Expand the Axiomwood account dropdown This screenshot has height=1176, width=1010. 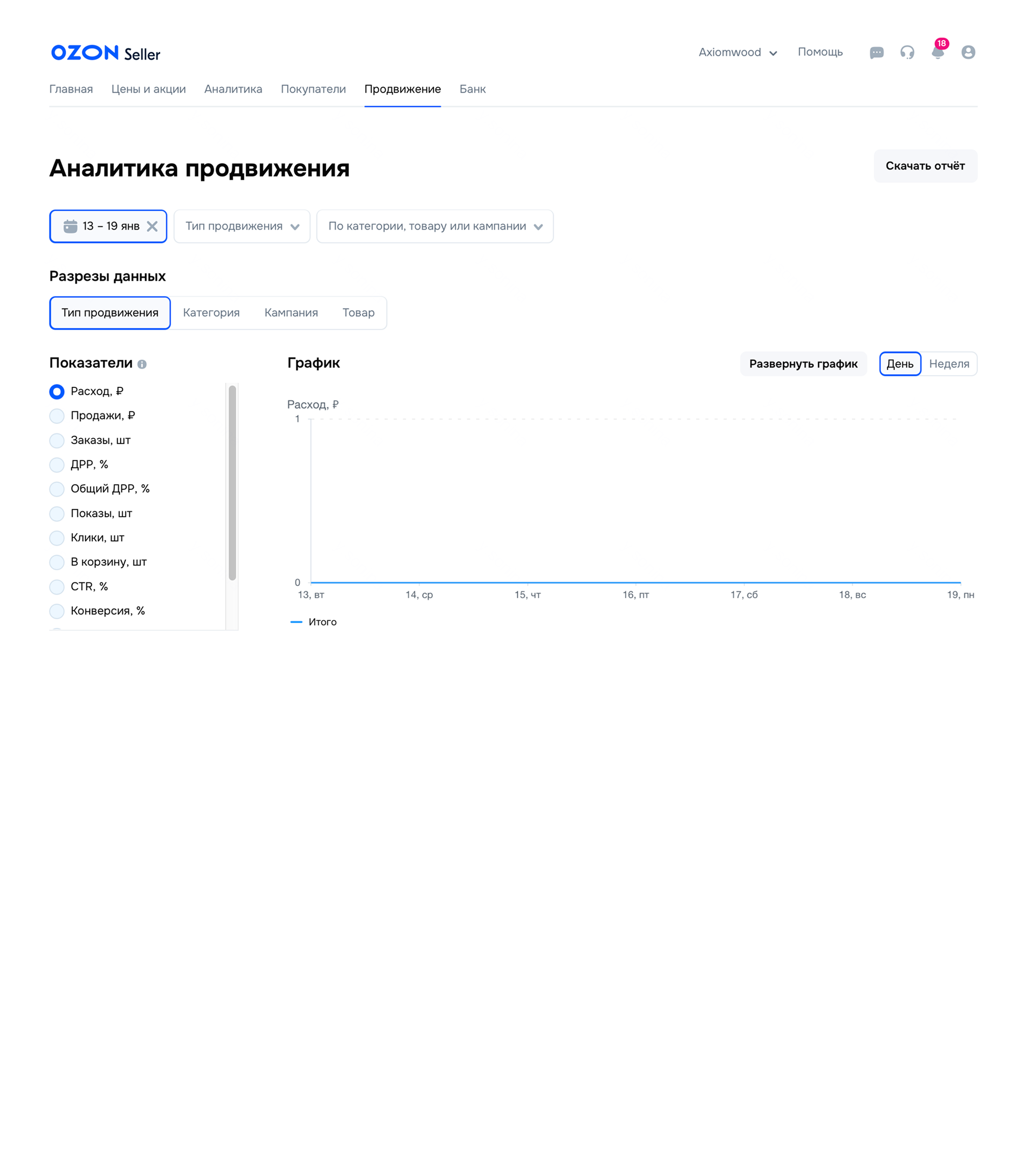(x=737, y=52)
